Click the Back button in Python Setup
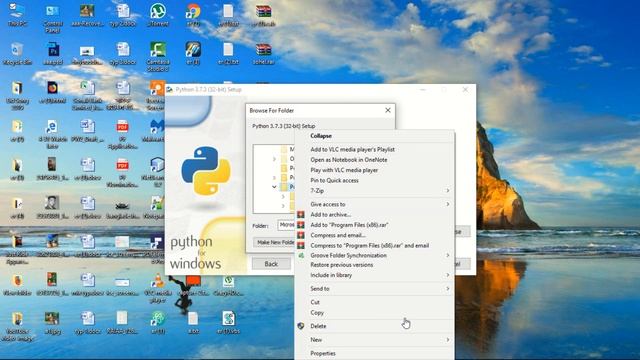Screen dimensions: 640x360 click(271, 264)
